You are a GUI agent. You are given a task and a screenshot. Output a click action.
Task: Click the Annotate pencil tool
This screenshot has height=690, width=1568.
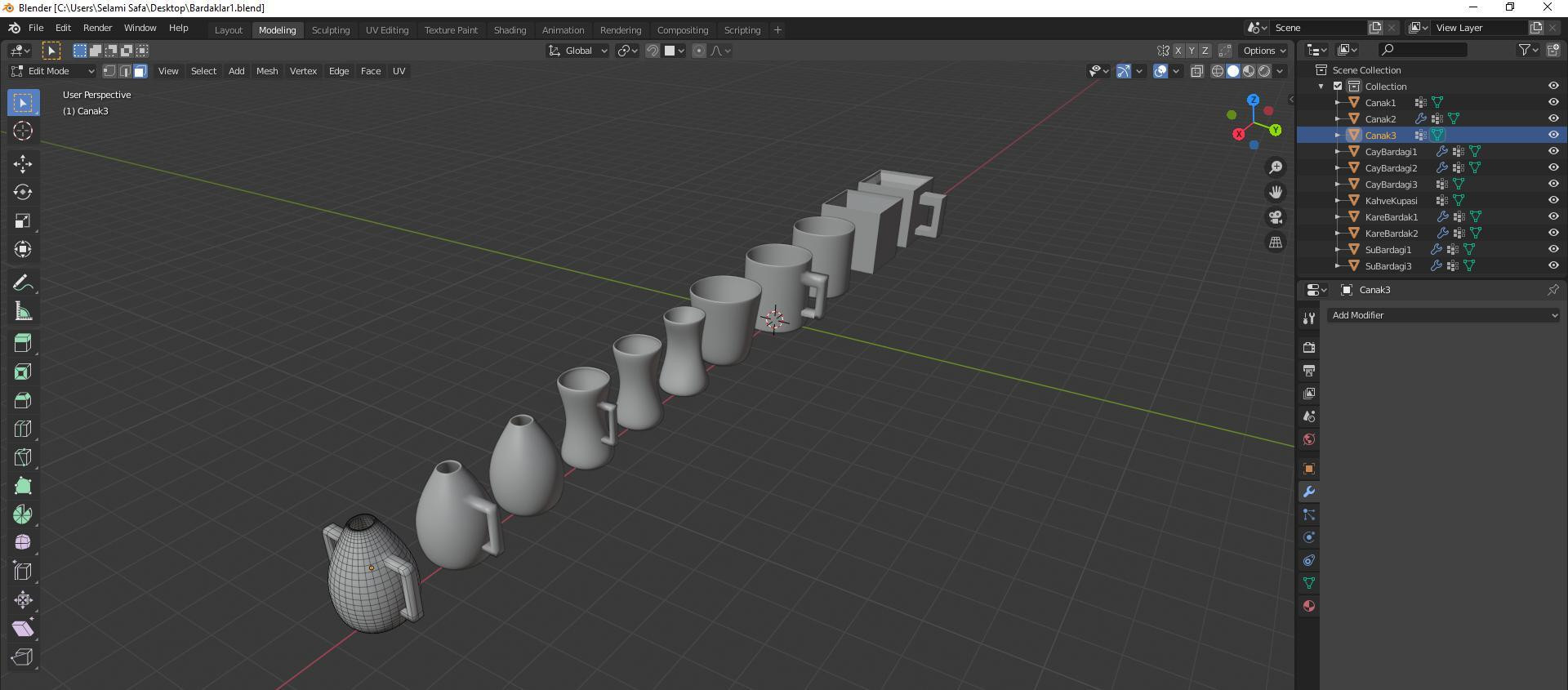point(23,283)
